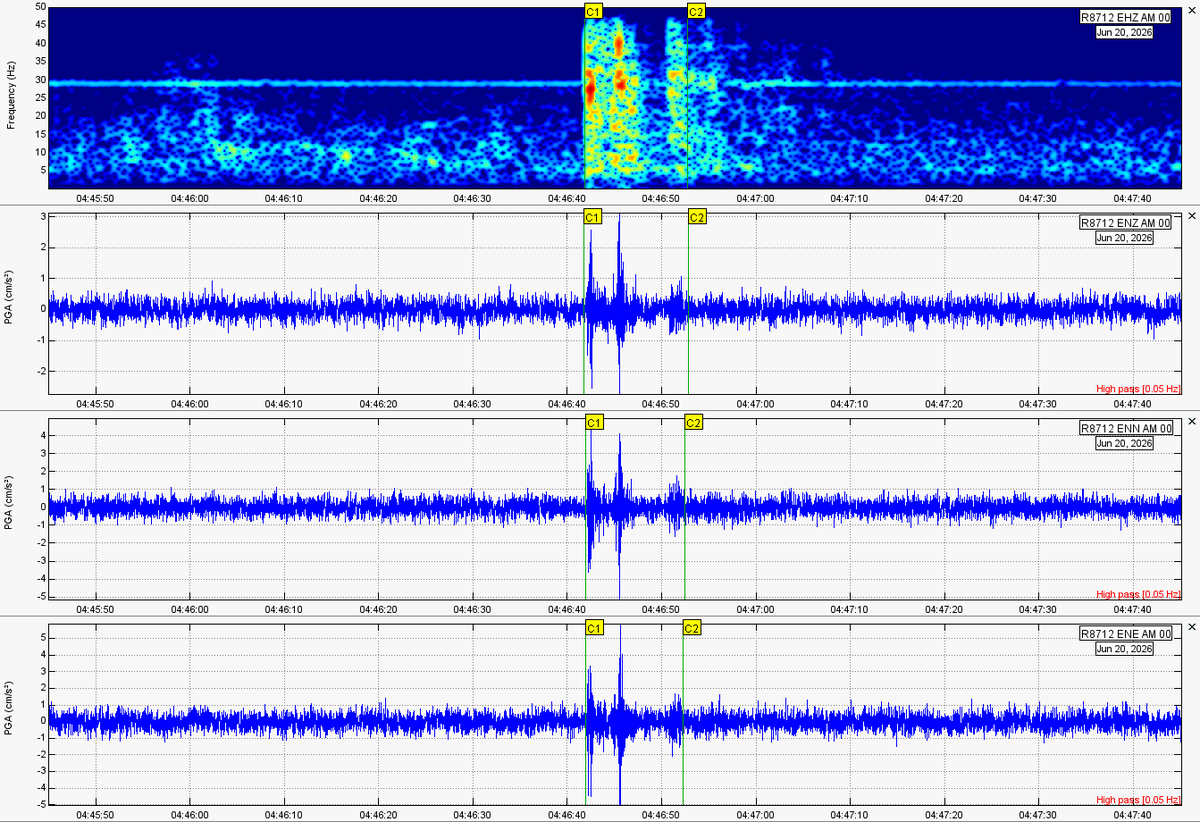Close the ENN waveform panel
This screenshot has width=1200, height=822.
[1191, 422]
